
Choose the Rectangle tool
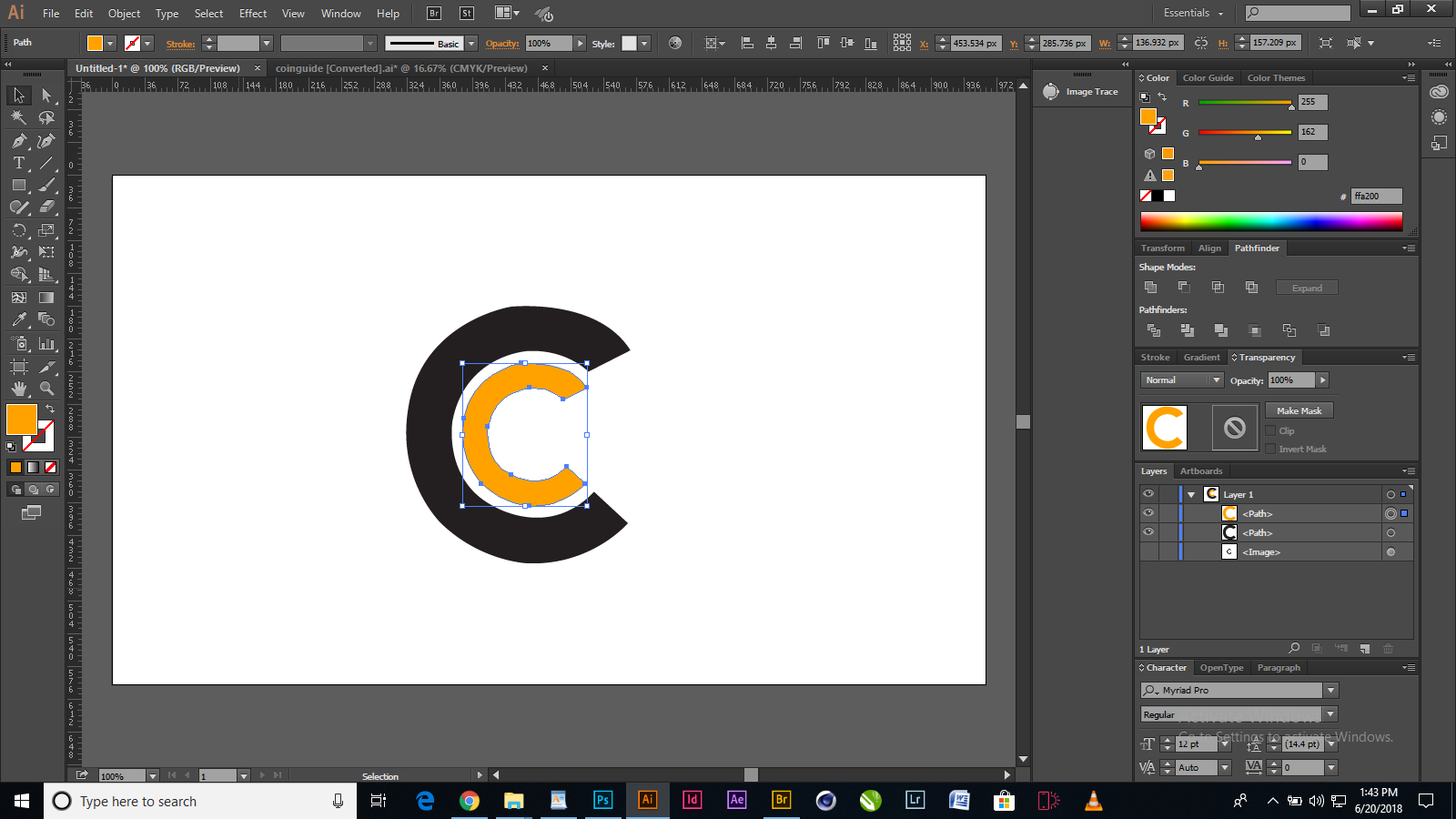pos(19,185)
